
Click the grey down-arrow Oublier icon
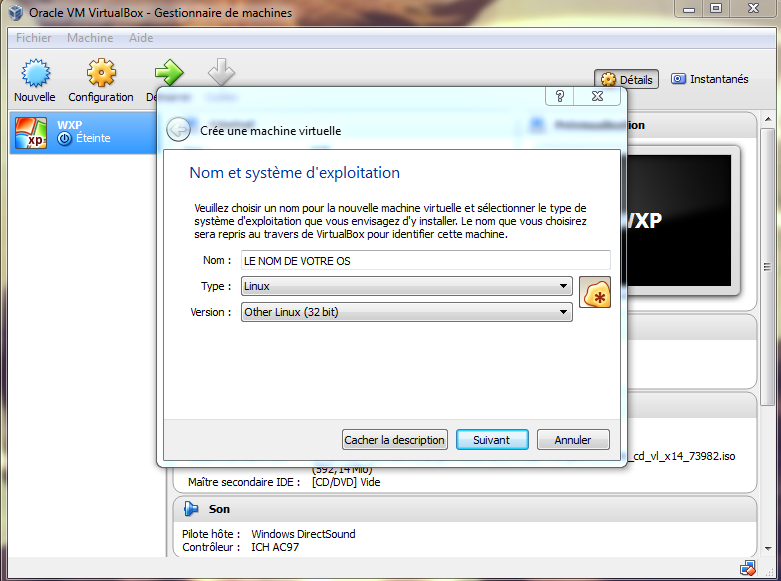tap(221, 73)
